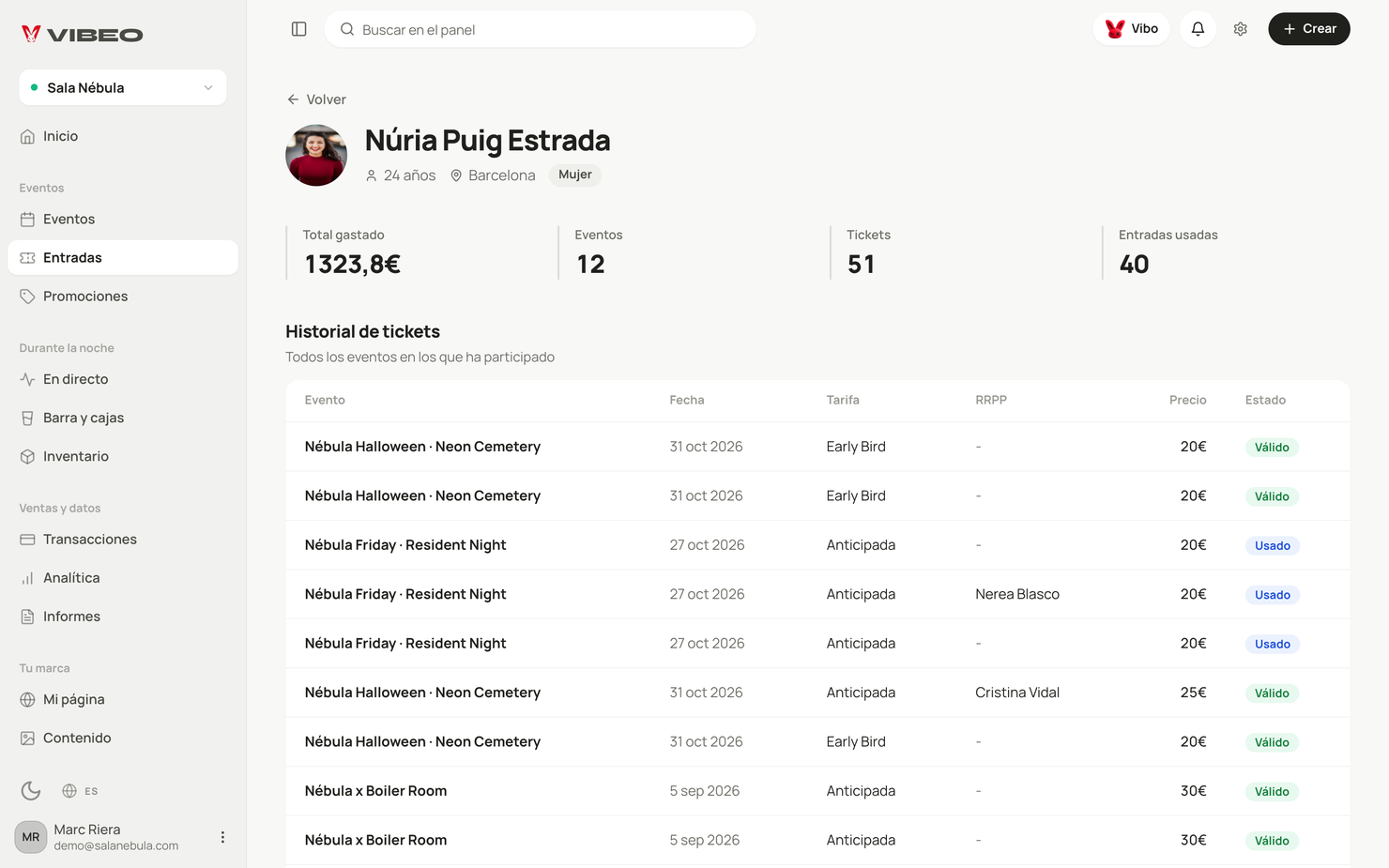Click the Precio column header
The image size is (1389, 868).
(1188, 400)
